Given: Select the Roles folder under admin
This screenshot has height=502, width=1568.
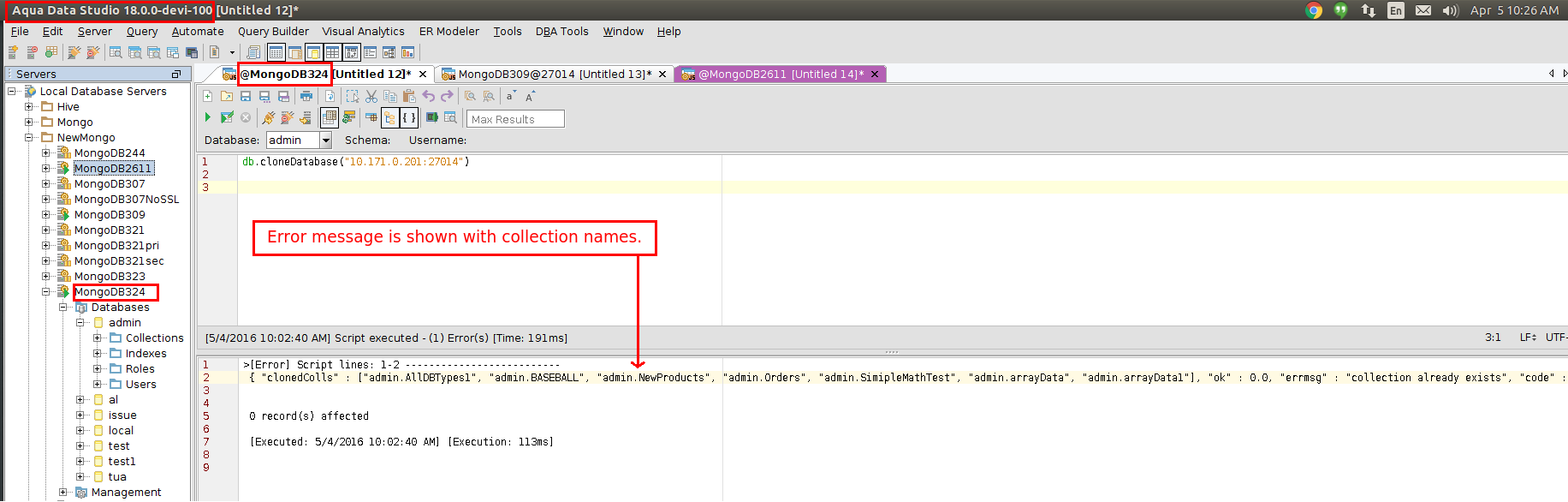Looking at the screenshot, I should click(x=140, y=368).
